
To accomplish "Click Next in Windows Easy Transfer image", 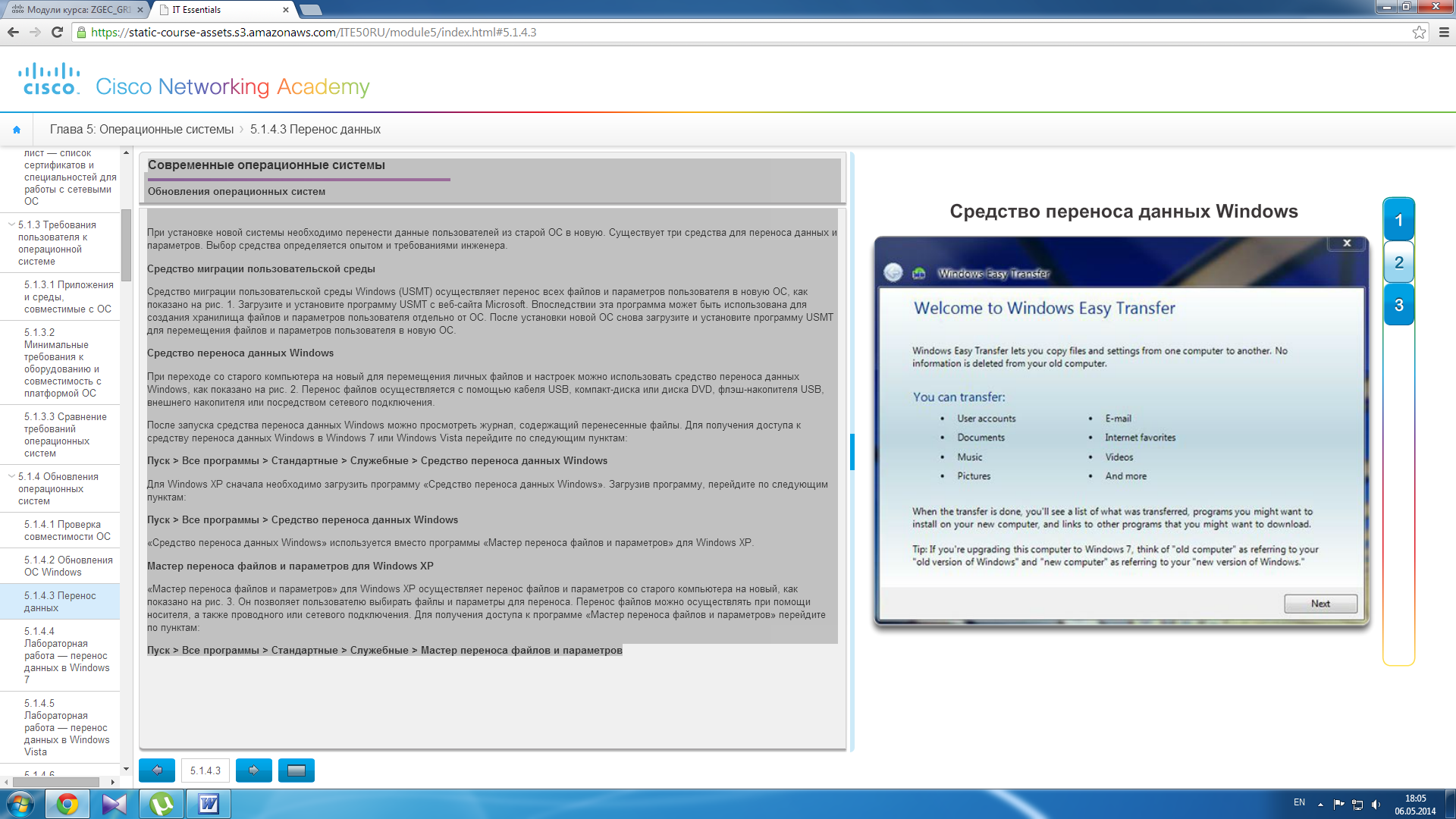I will pyautogui.click(x=1320, y=604).
